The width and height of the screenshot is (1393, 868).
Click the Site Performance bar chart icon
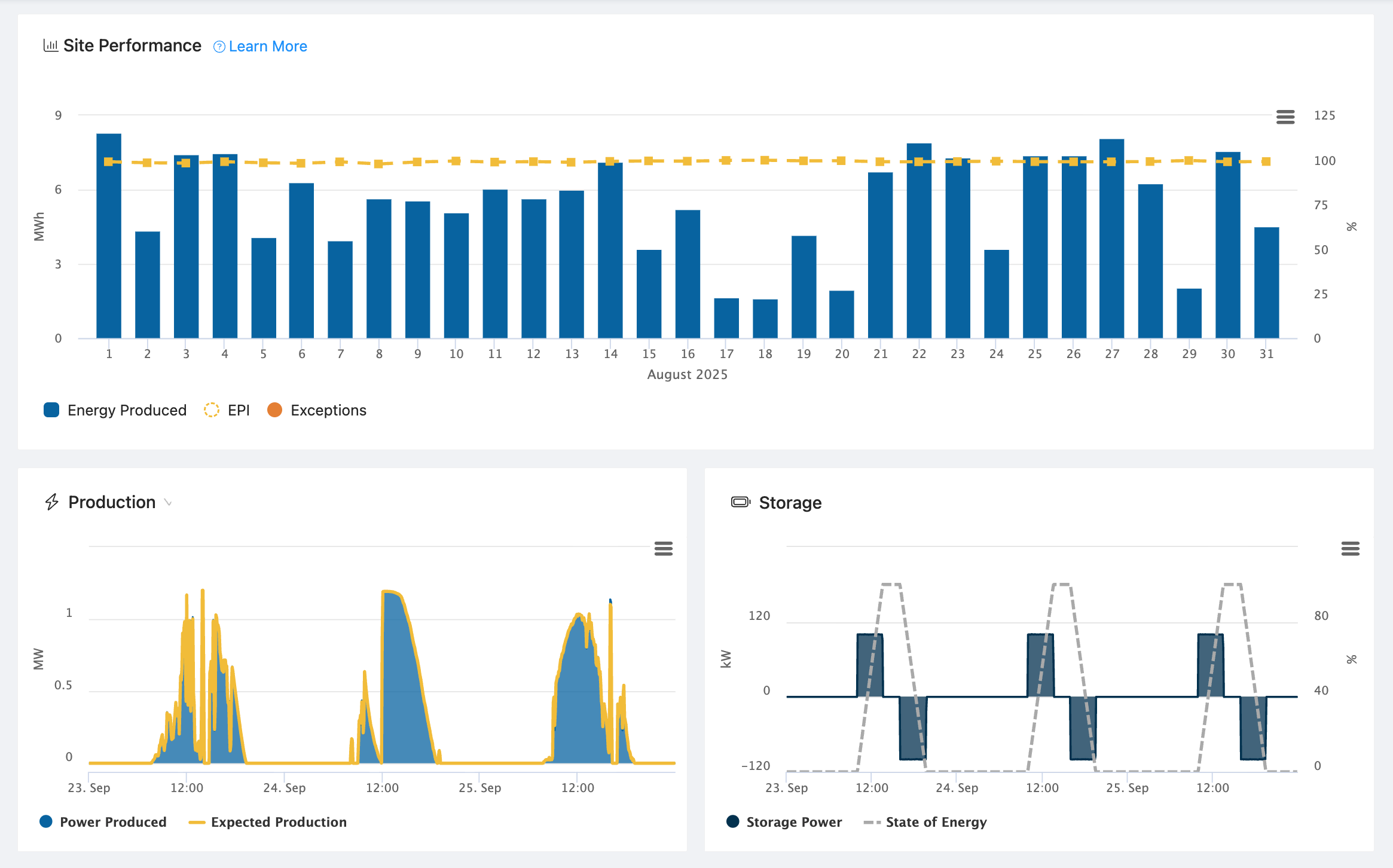click(x=51, y=45)
